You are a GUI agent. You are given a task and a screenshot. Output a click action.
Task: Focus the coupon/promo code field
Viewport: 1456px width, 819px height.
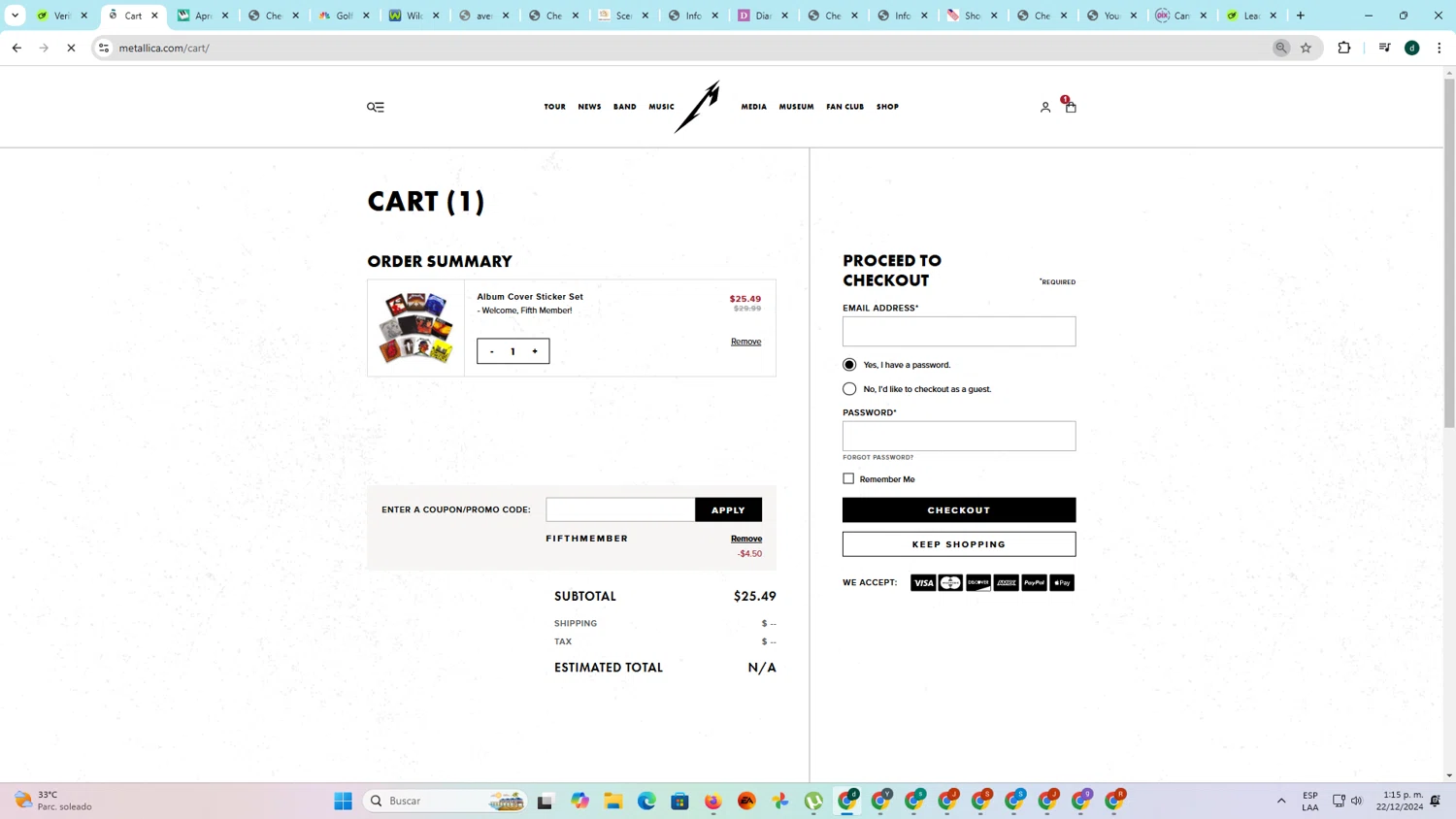click(x=620, y=509)
